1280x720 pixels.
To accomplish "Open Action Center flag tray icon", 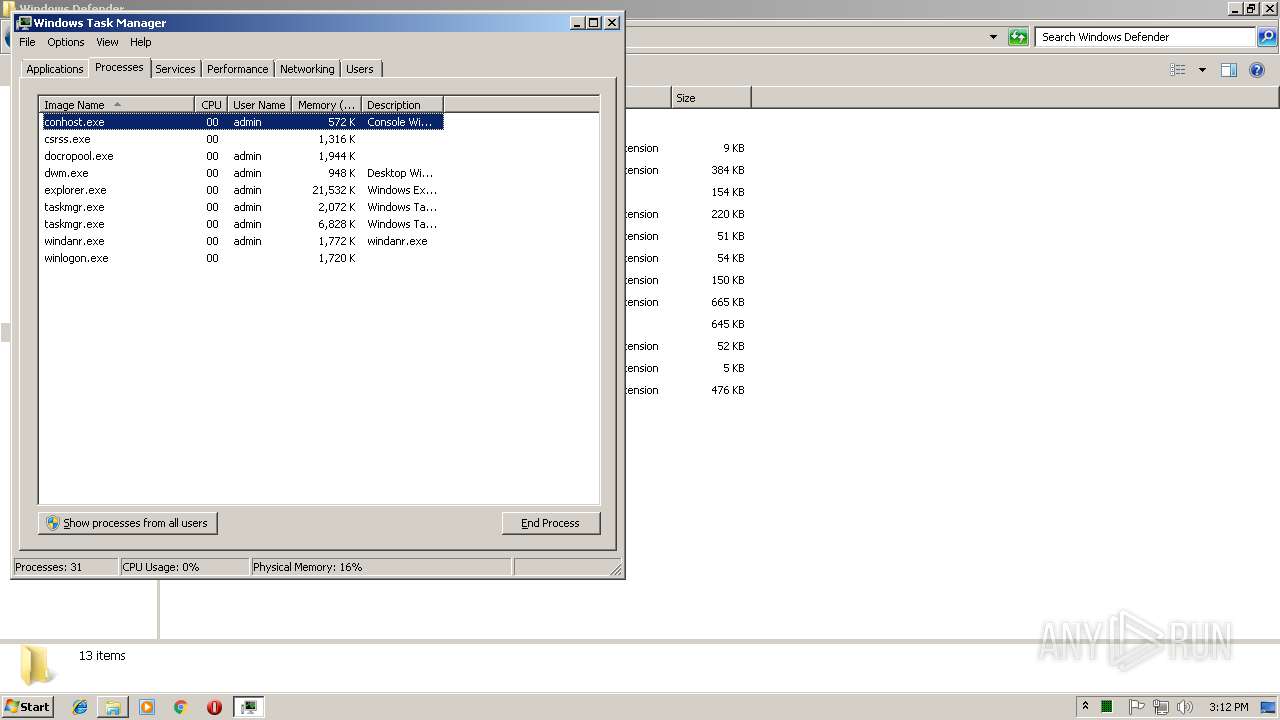I will (x=1137, y=707).
